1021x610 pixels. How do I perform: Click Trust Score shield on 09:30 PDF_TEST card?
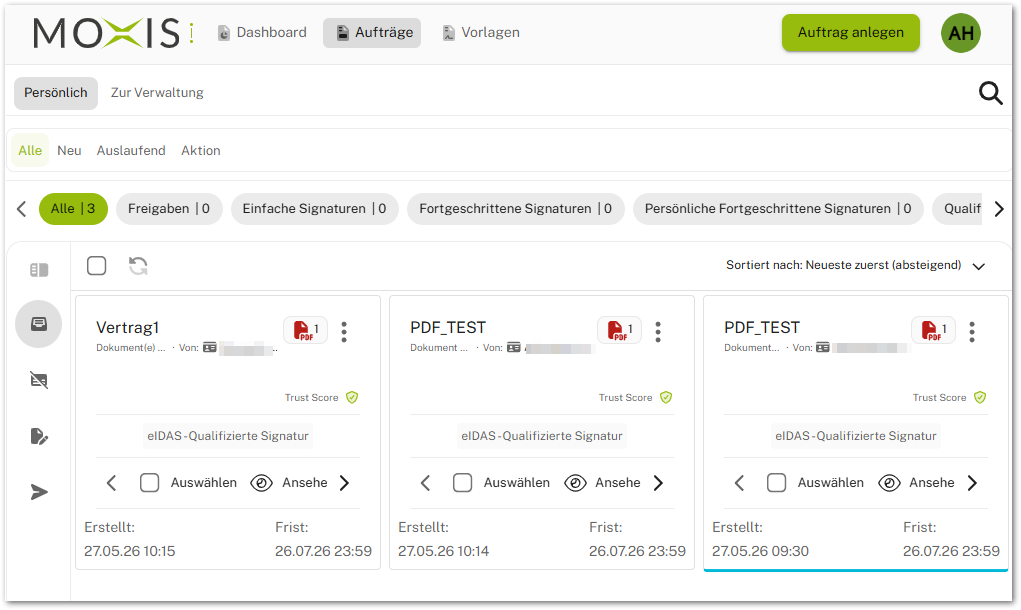click(x=980, y=397)
